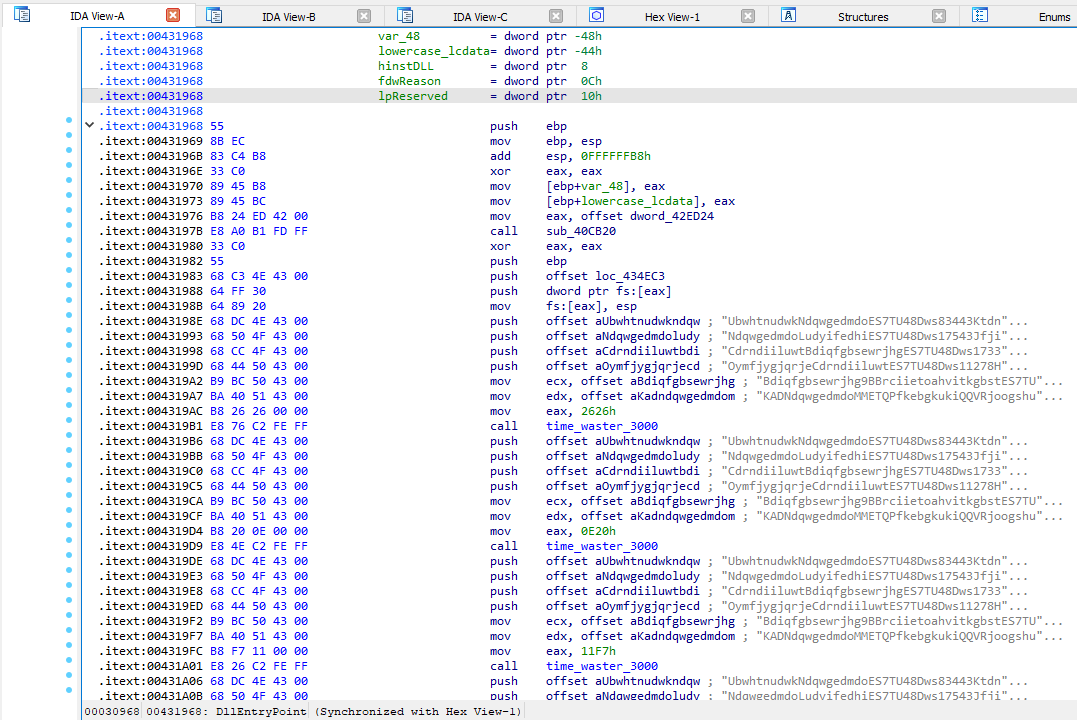
Task: Follow the loc_434EC3 offset reference
Action: 630,276
